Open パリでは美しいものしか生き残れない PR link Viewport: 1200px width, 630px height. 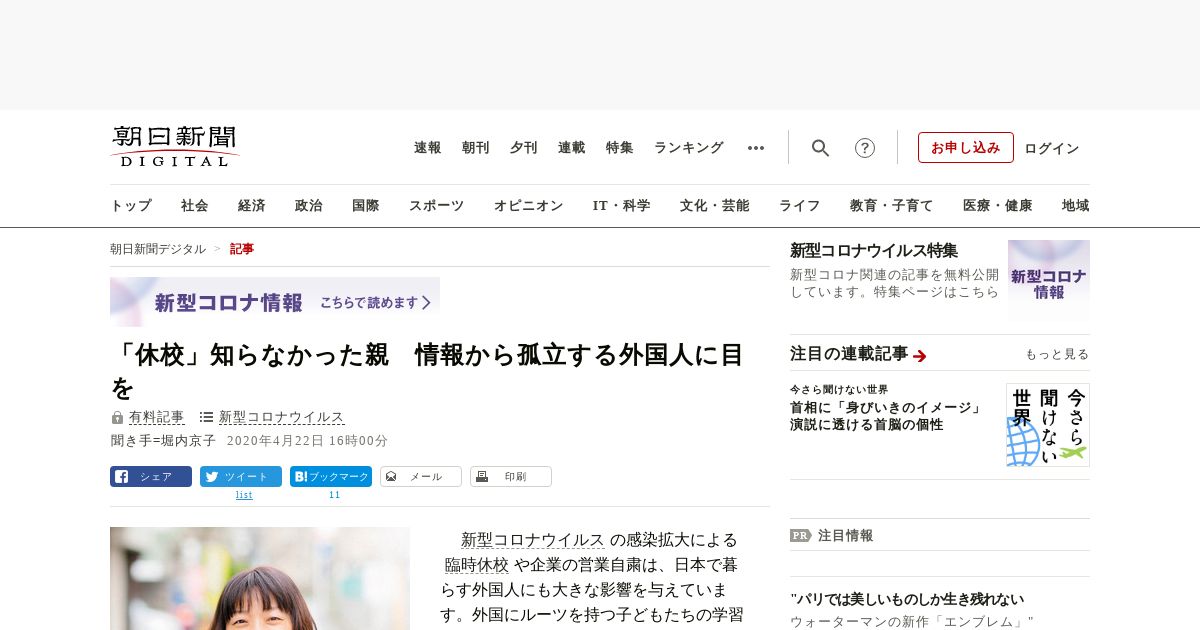coord(907,599)
